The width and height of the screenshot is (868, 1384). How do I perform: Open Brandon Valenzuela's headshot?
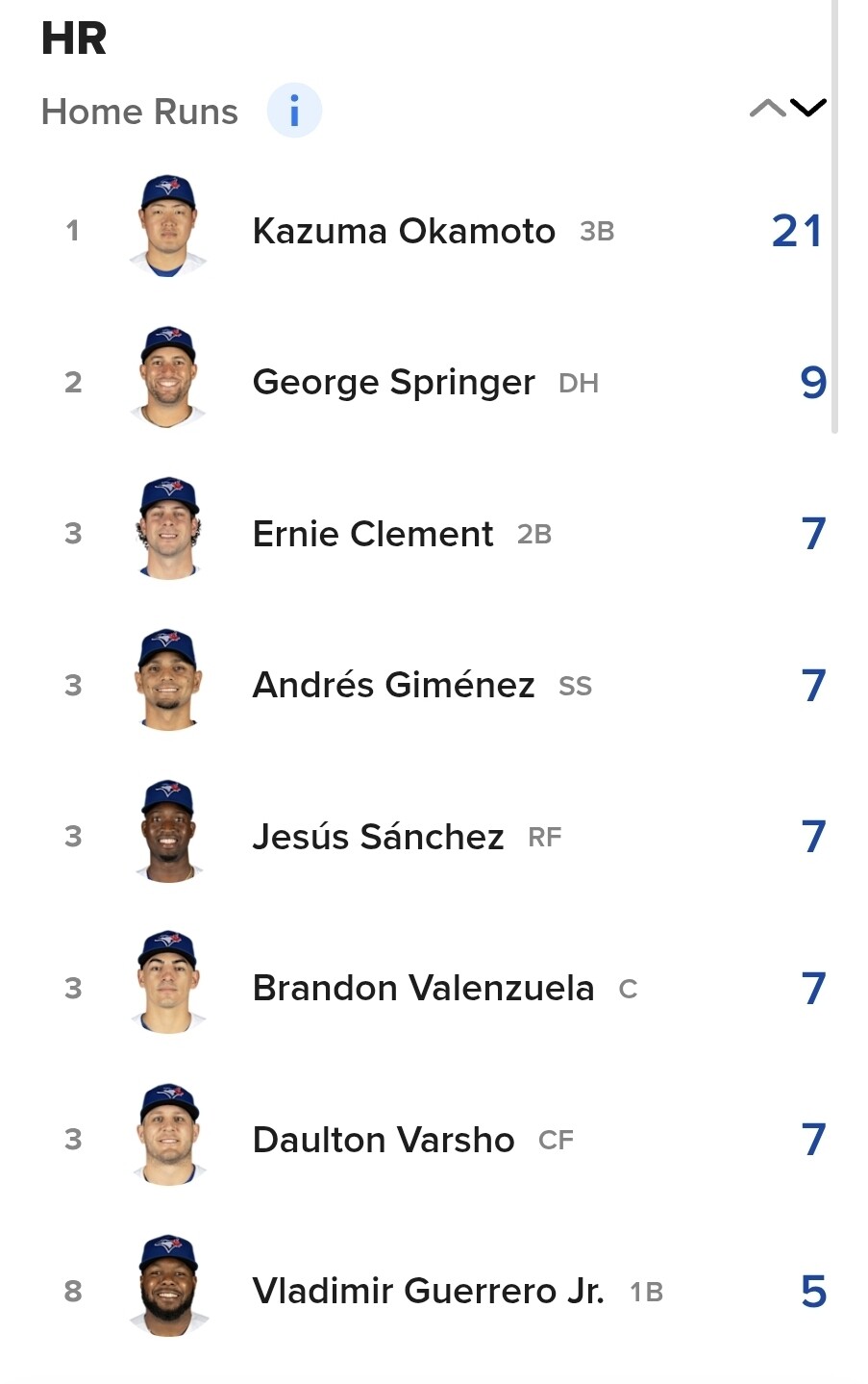pyautogui.click(x=168, y=984)
